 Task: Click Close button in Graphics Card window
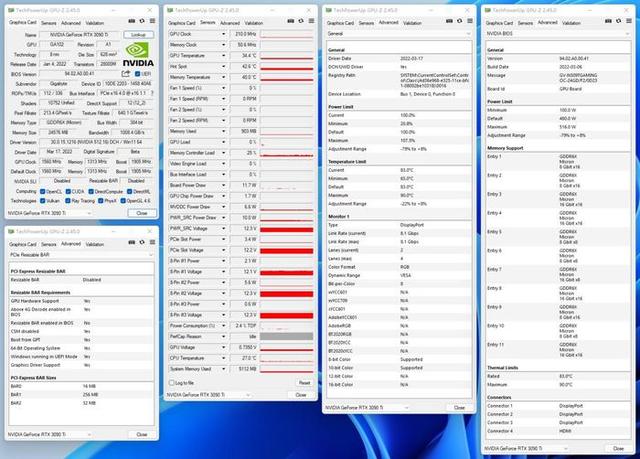(142, 213)
